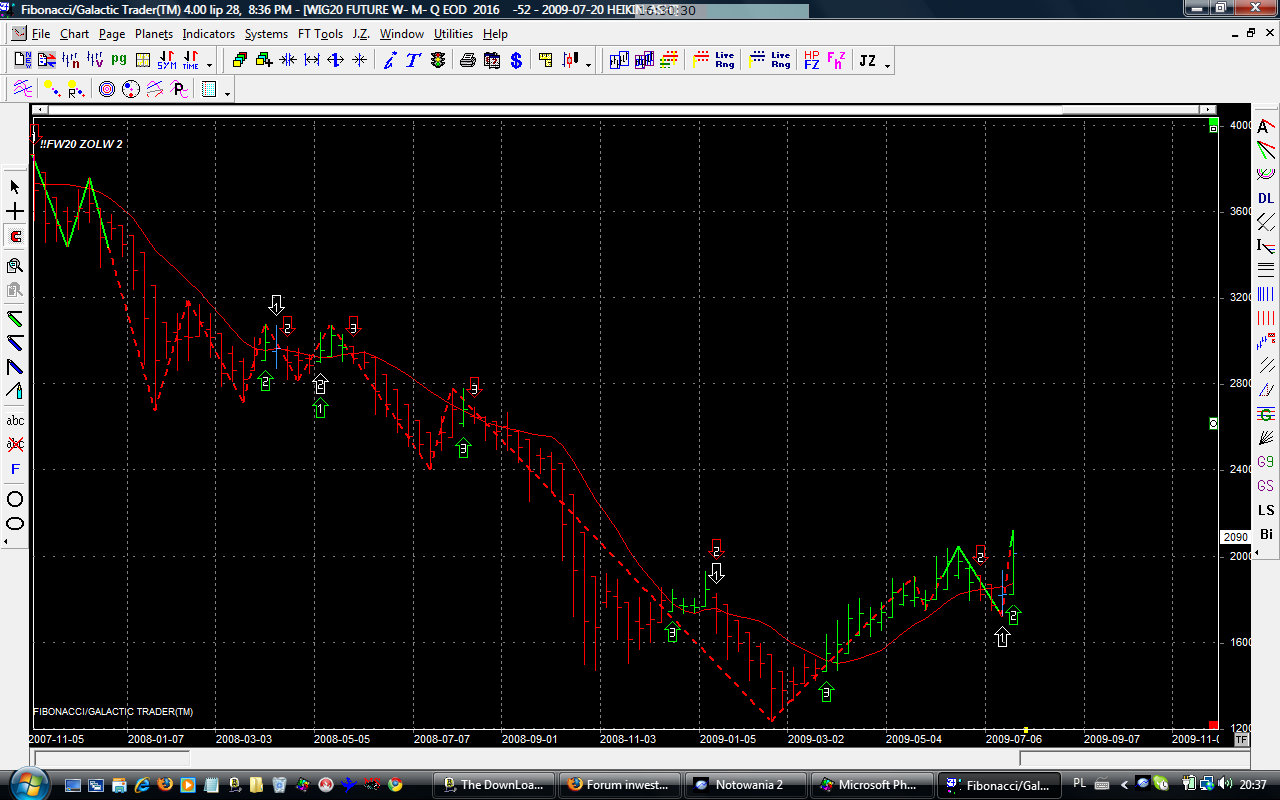Viewport: 1280px width, 800px height.
Task: Open the FT Tools menu
Action: (x=320, y=34)
